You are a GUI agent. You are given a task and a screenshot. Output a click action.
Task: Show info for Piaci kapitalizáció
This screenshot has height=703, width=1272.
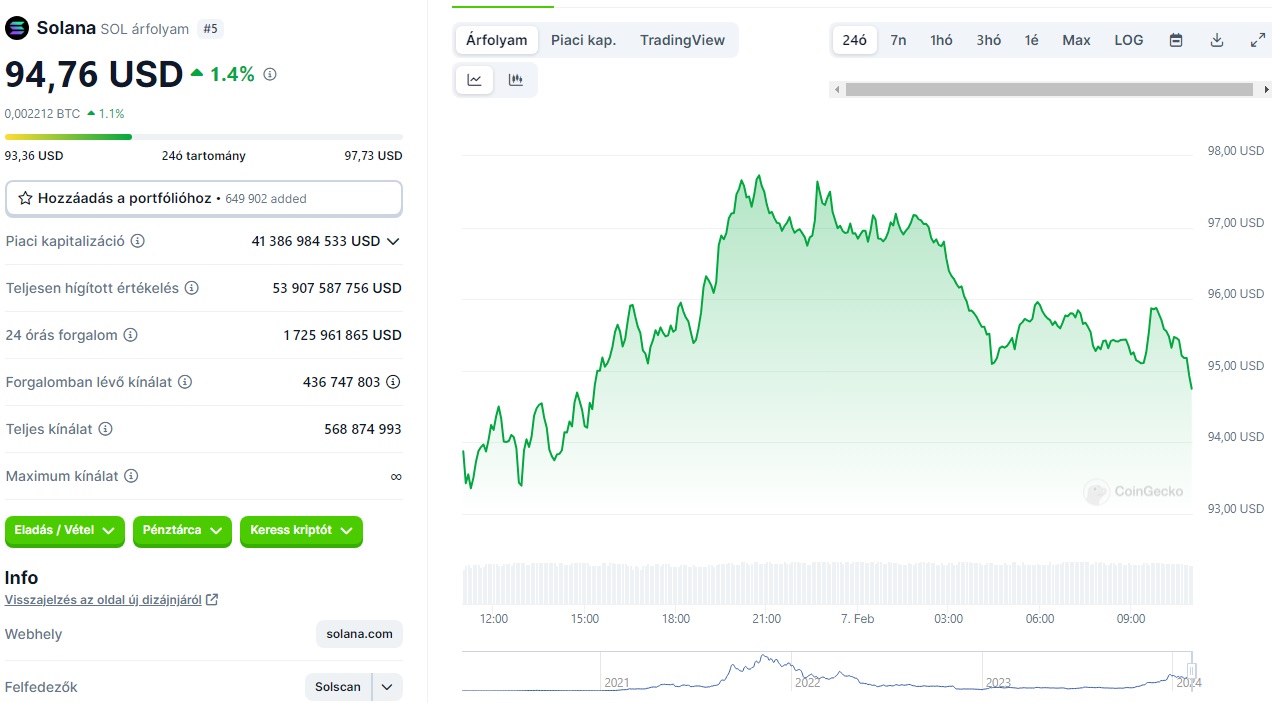(138, 241)
